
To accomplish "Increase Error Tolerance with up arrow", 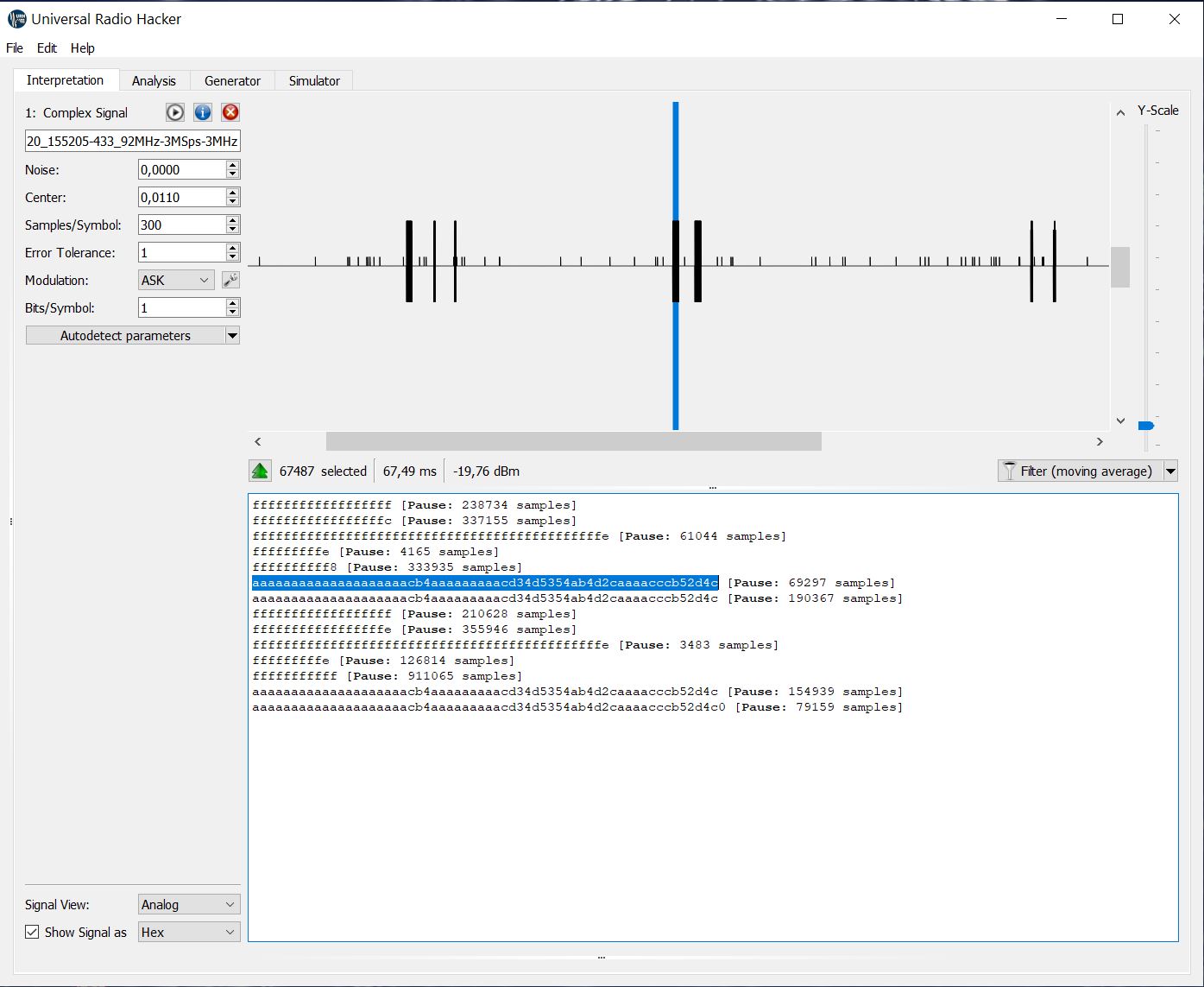I will 232,248.
